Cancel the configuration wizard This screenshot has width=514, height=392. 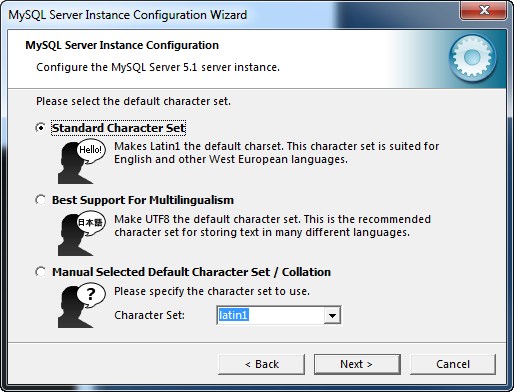(x=453, y=364)
